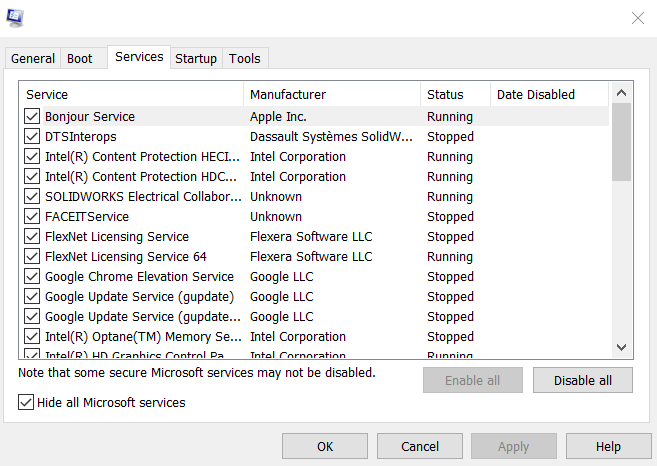Viewport: 657px width, 466px height.
Task: Click the services list scrollbar thumb
Action: click(621, 142)
